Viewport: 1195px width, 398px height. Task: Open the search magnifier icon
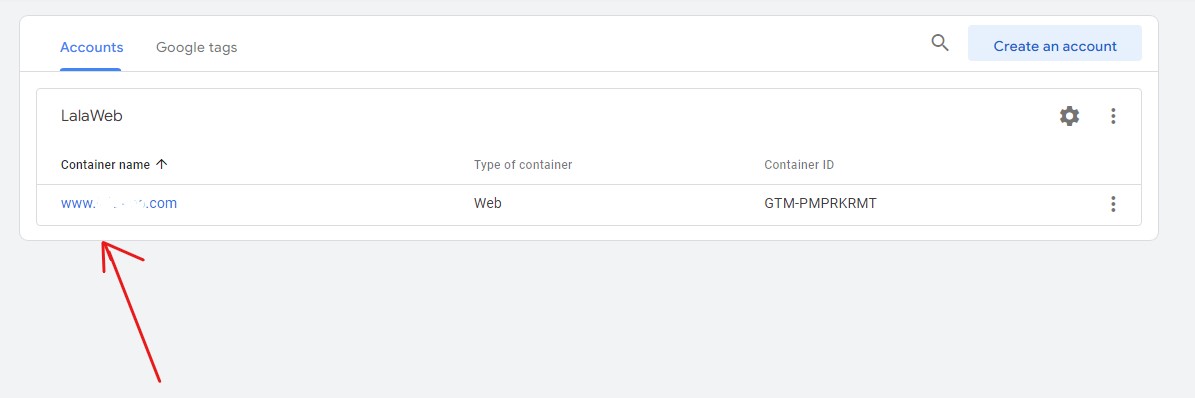[x=940, y=43]
